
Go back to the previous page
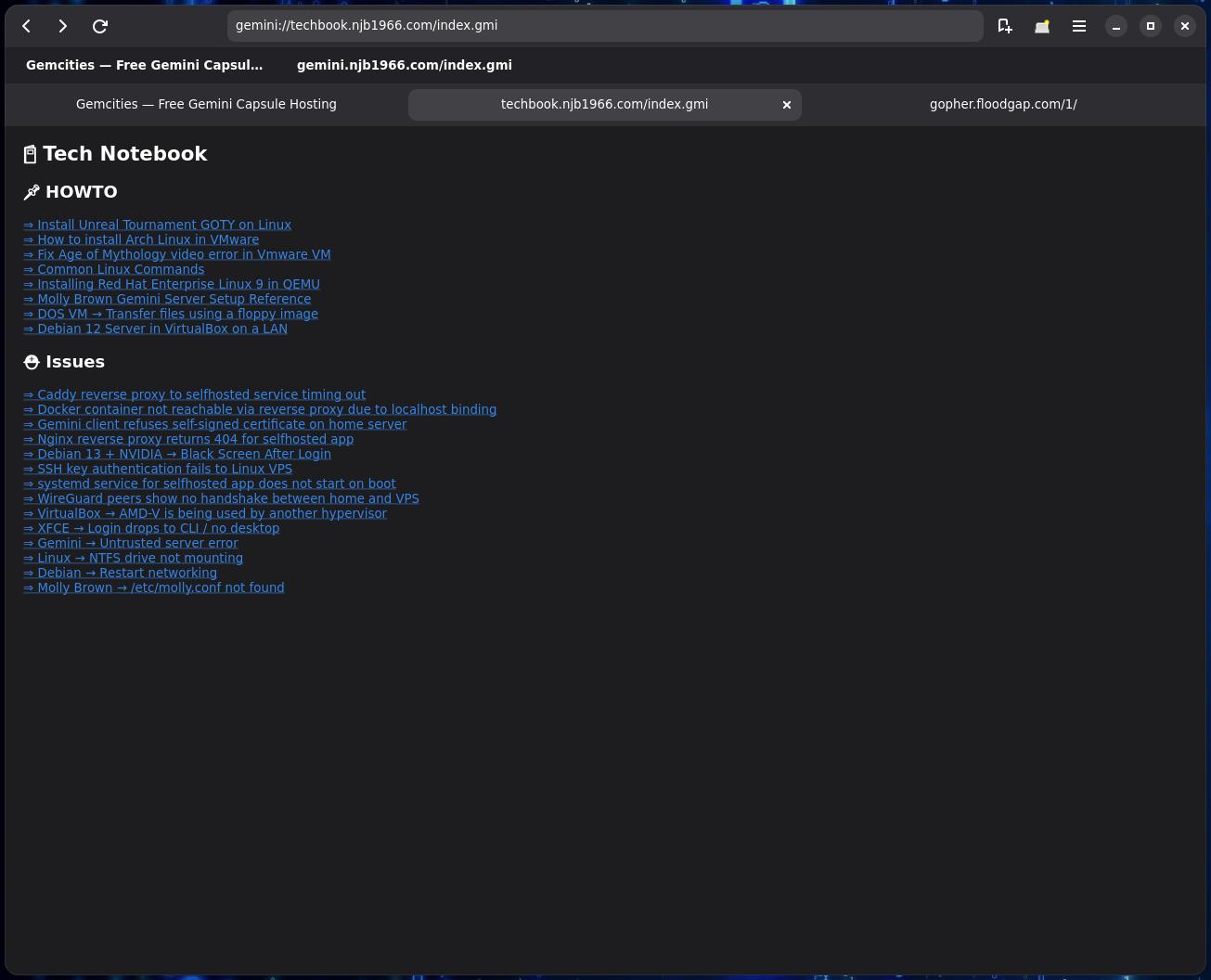tap(27, 26)
